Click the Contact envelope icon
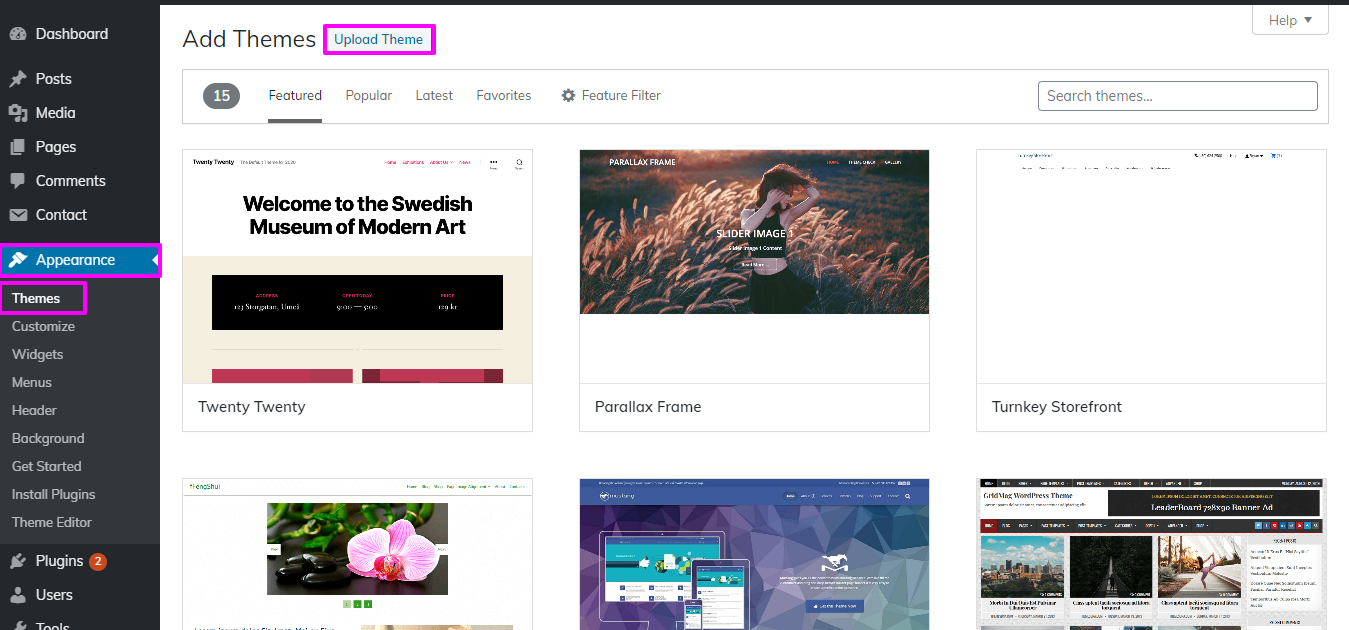The height and width of the screenshot is (630, 1349). click(x=18, y=215)
